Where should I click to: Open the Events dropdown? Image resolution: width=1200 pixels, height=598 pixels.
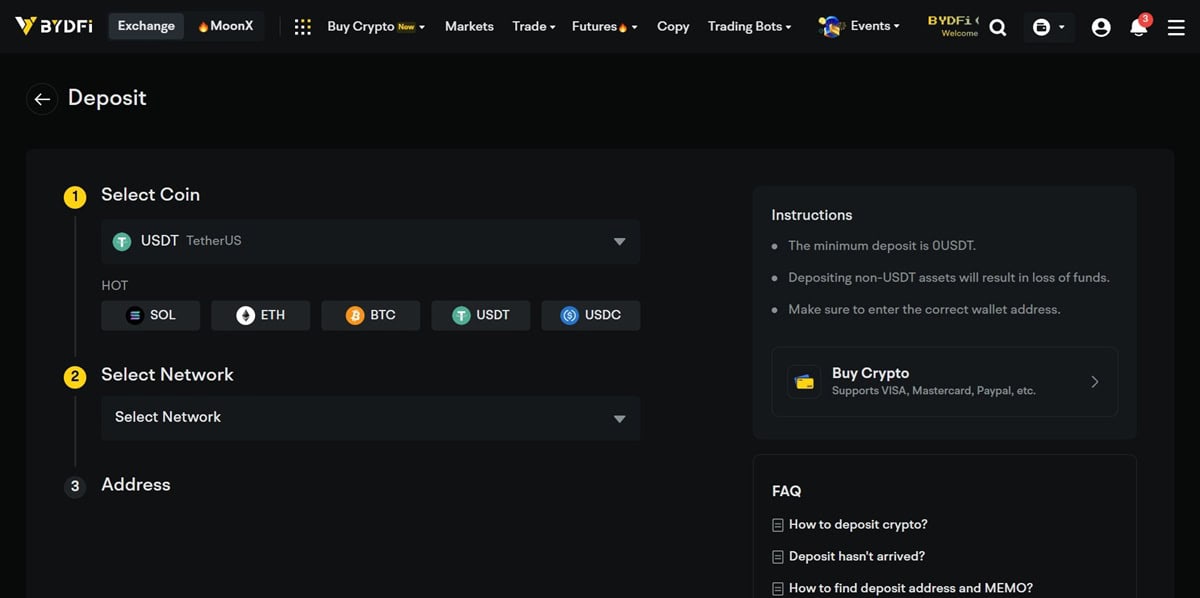tap(875, 26)
